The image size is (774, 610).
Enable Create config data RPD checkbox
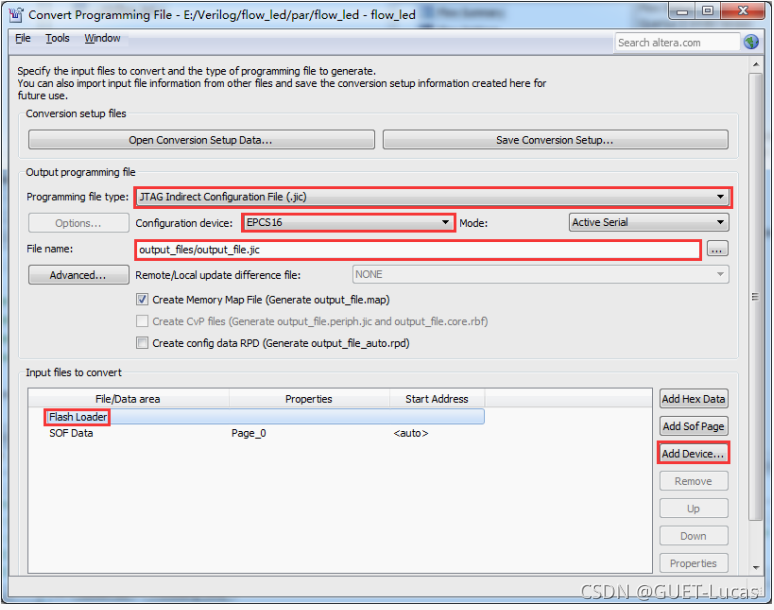point(142,343)
